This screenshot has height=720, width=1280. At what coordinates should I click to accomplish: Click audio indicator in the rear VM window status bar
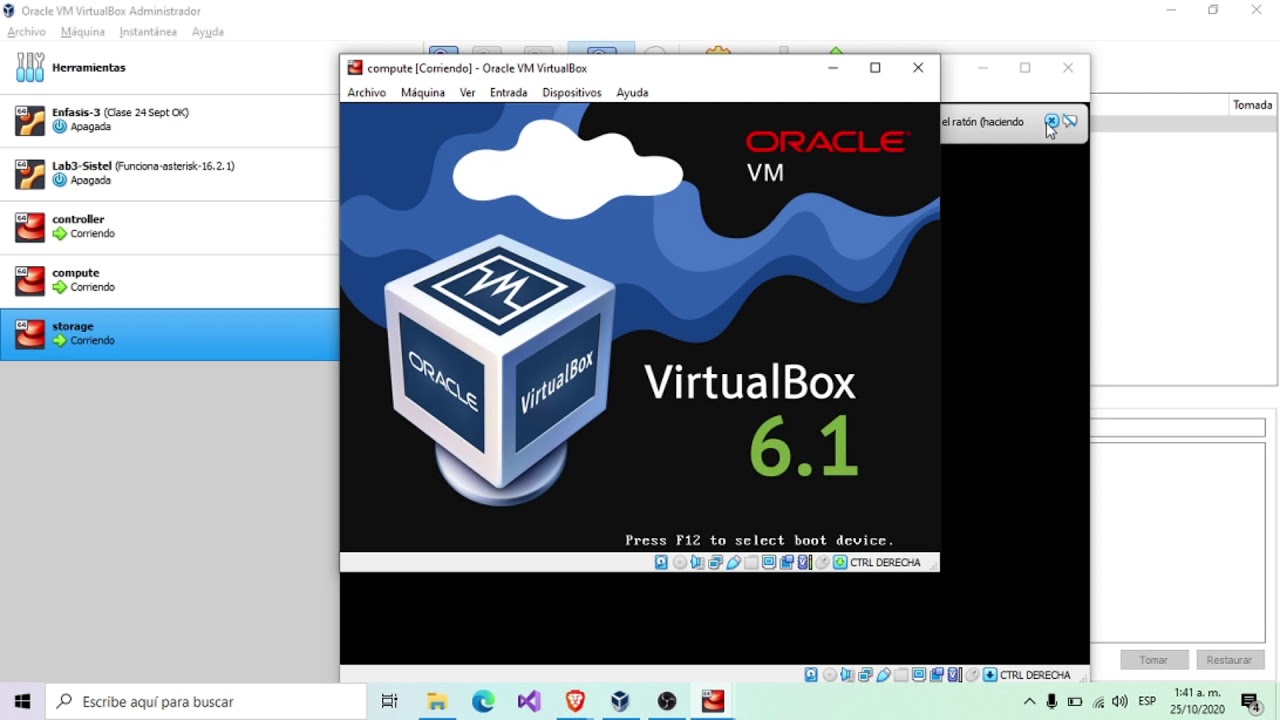(x=847, y=674)
